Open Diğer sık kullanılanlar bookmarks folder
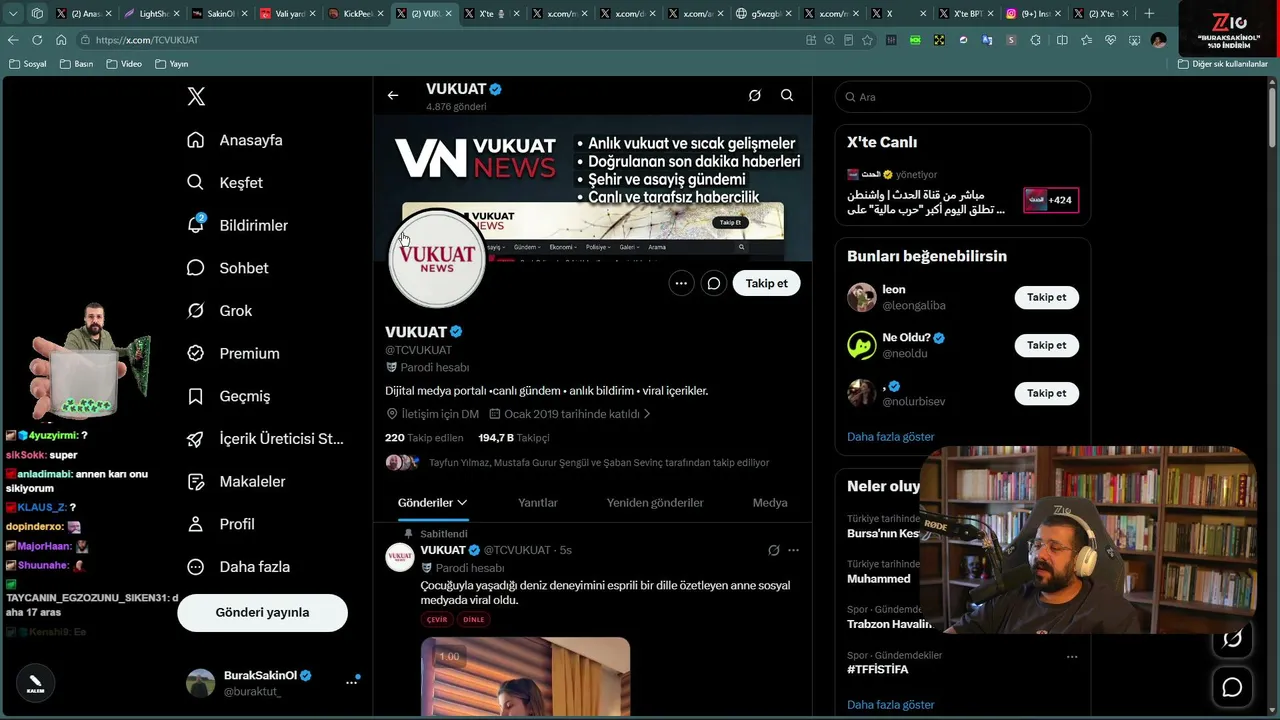The width and height of the screenshot is (1280, 720). 1223,64
